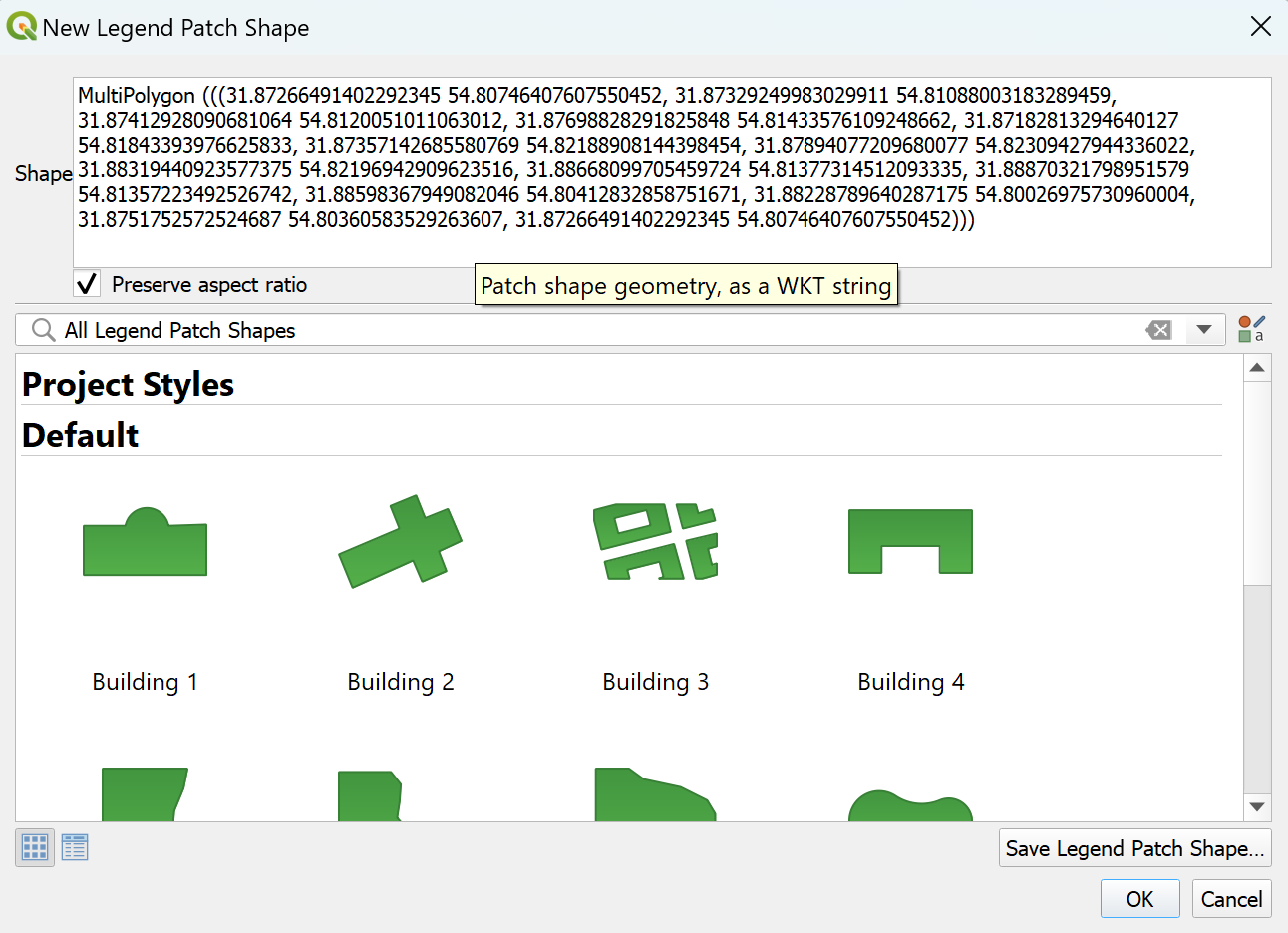Click the Building 2 label text
The height and width of the screenshot is (933, 1288).
pos(400,682)
